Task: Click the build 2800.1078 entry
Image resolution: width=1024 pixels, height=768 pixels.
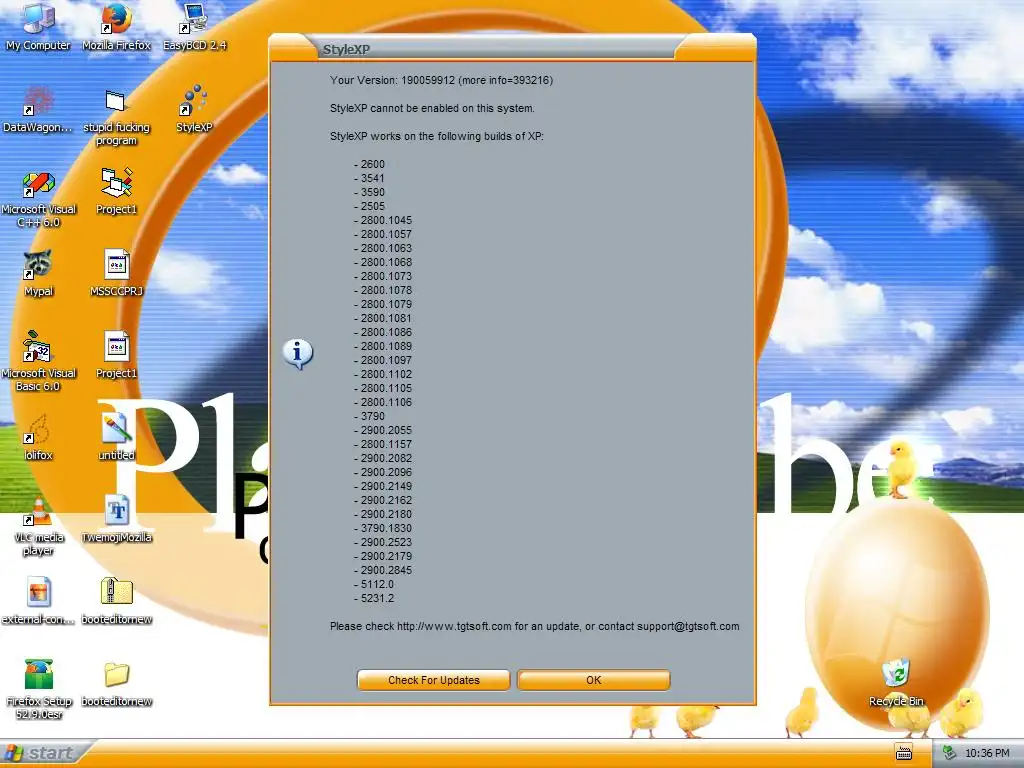Action: pyautogui.click(x=383, y=290)
